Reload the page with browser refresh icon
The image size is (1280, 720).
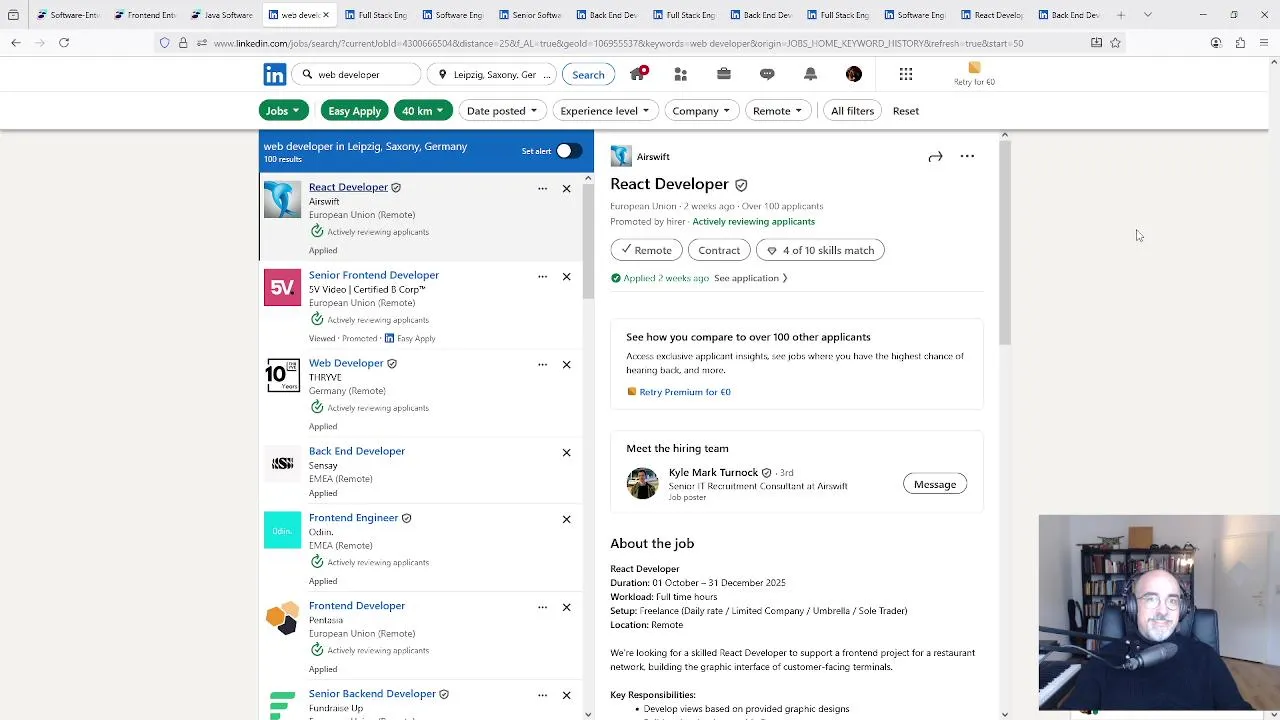pyautogui.click(x=64, y=43)
